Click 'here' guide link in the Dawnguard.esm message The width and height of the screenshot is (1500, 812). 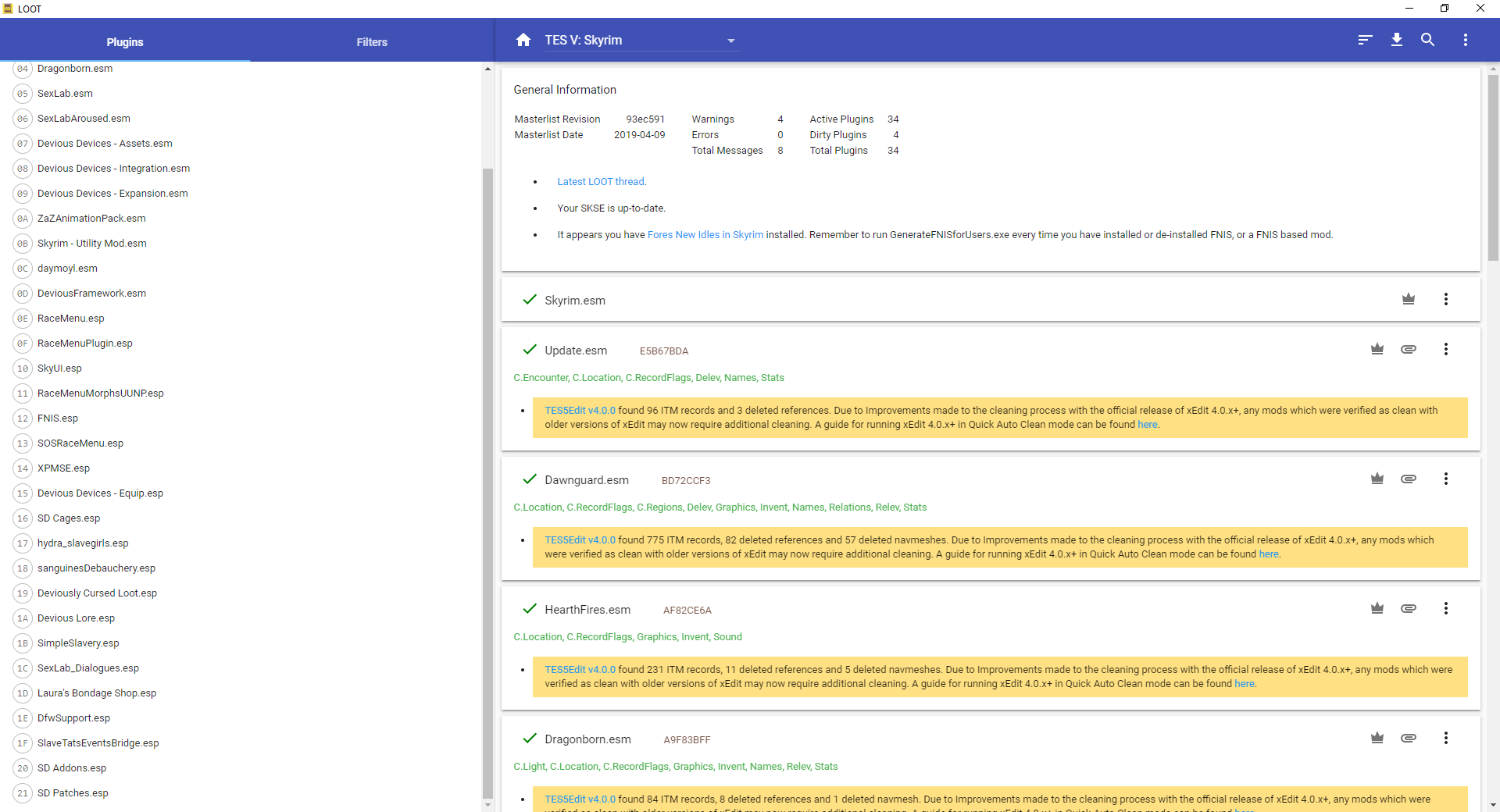click(1269, 554)
